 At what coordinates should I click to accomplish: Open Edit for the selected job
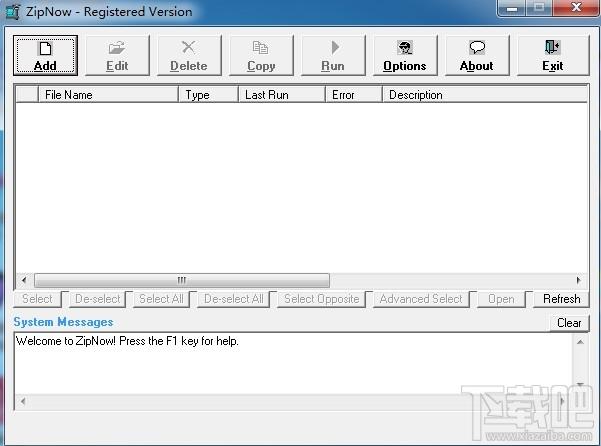(117, 55)
